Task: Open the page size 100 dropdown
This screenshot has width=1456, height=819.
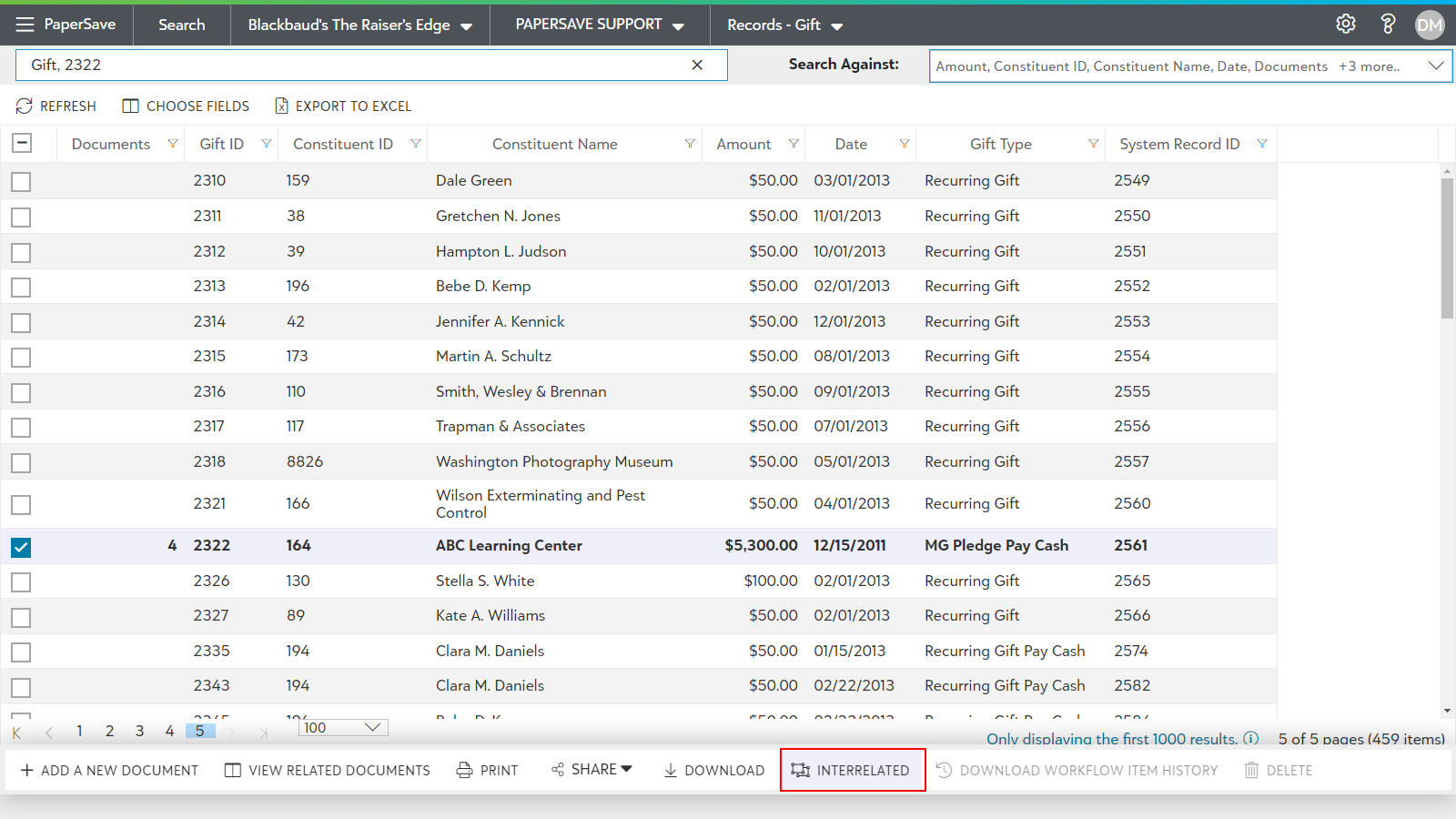Action: click(372, 727)
